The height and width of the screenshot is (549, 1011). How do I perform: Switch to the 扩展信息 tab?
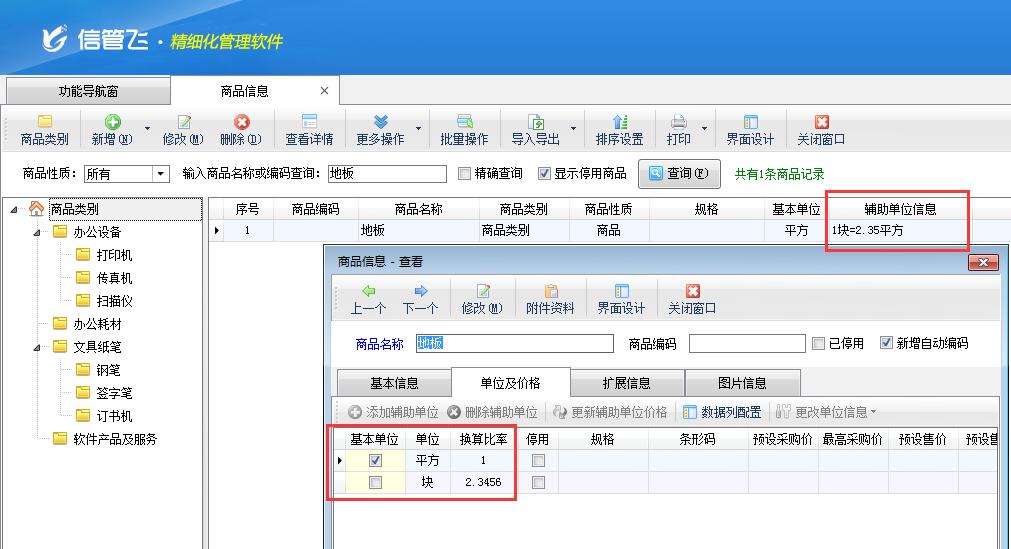[626, 383]
